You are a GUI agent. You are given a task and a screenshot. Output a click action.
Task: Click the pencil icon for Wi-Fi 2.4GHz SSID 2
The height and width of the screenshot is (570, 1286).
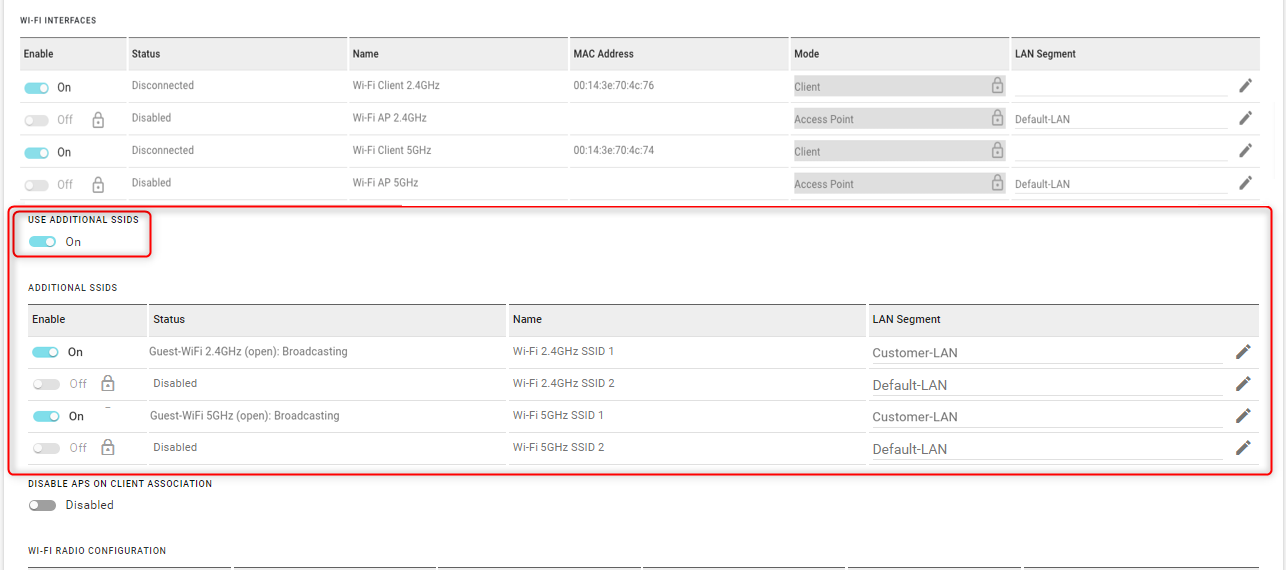(x=1243, y=384)
